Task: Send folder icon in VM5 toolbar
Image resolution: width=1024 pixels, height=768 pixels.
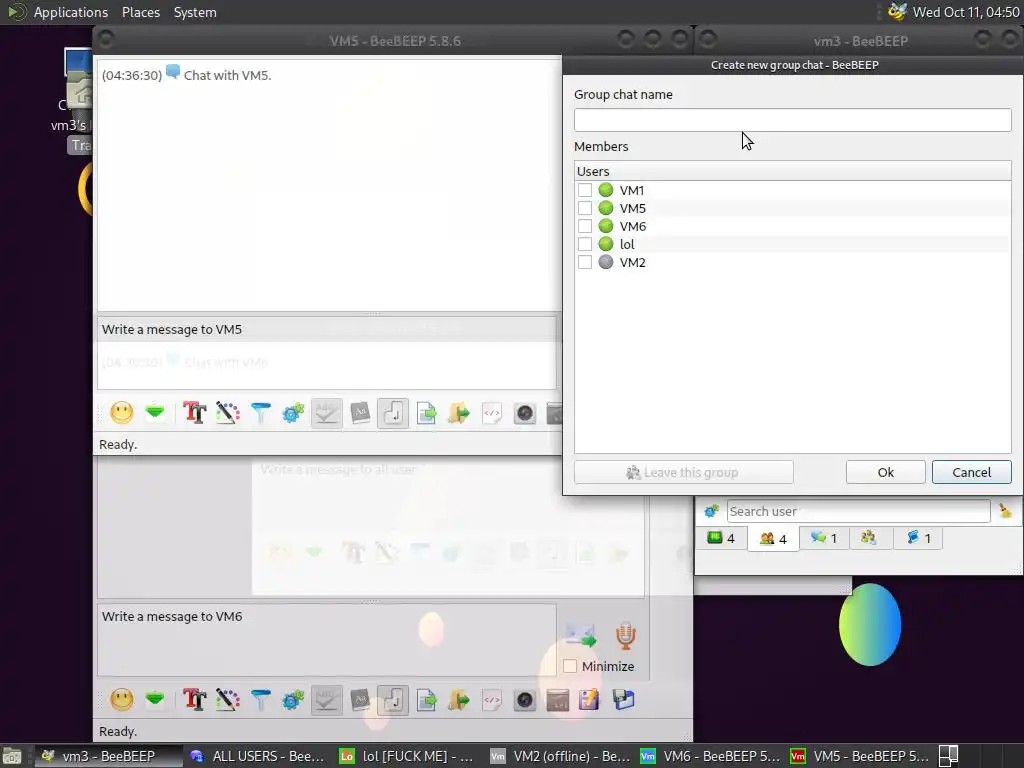Action: [459, 413]
